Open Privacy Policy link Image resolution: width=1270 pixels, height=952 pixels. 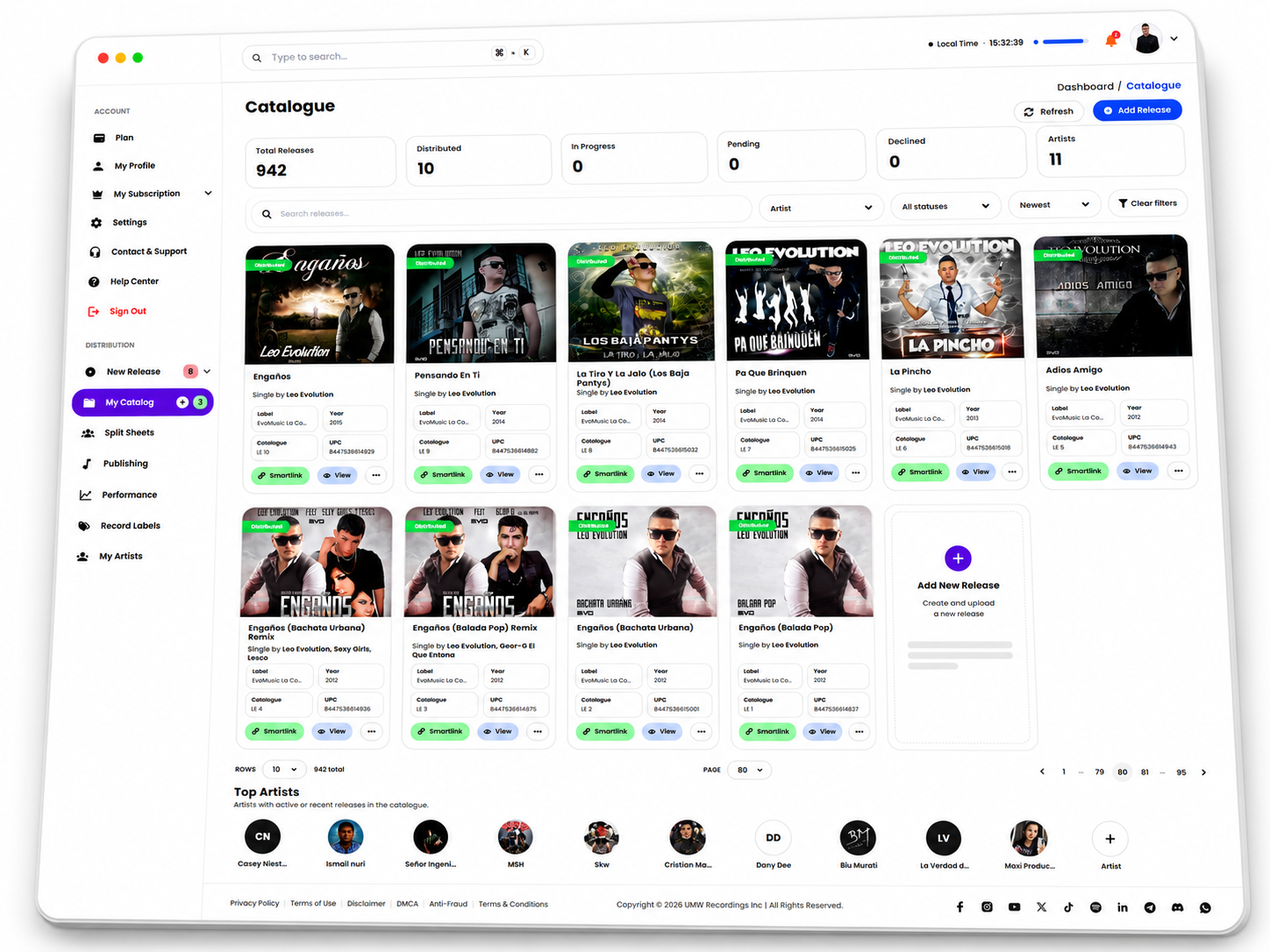tap(254, 903)
